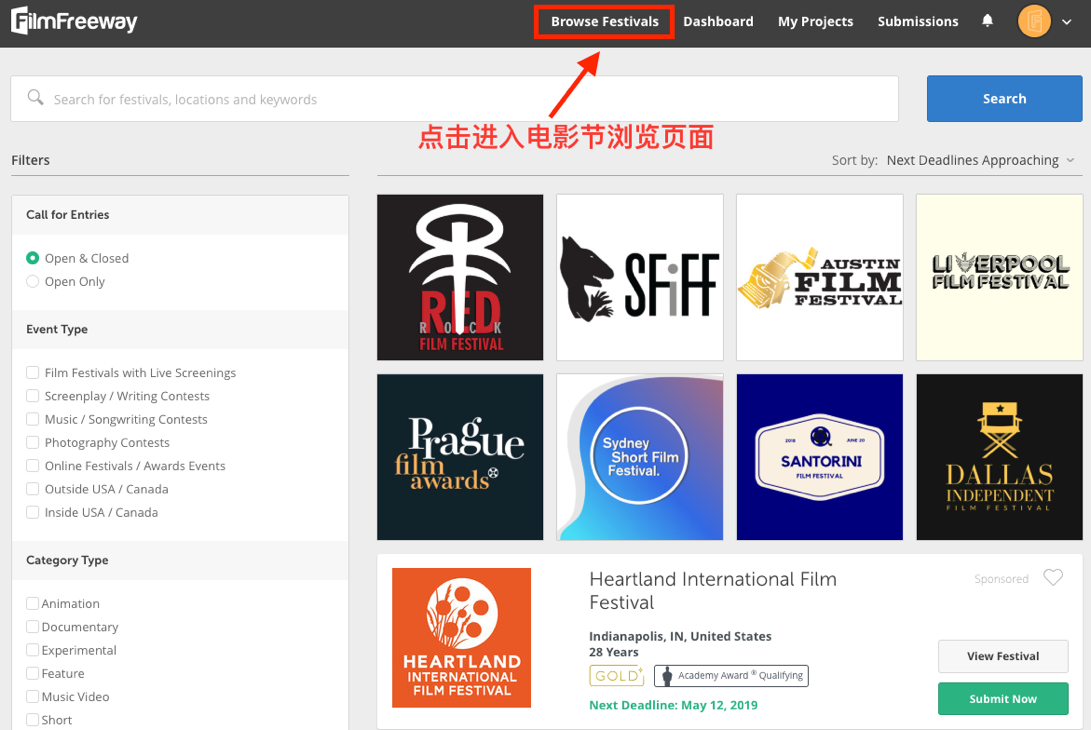Viewport: 1091px width, 730px height.
Task: Check Short category
Action: click(x=33, y=720)
